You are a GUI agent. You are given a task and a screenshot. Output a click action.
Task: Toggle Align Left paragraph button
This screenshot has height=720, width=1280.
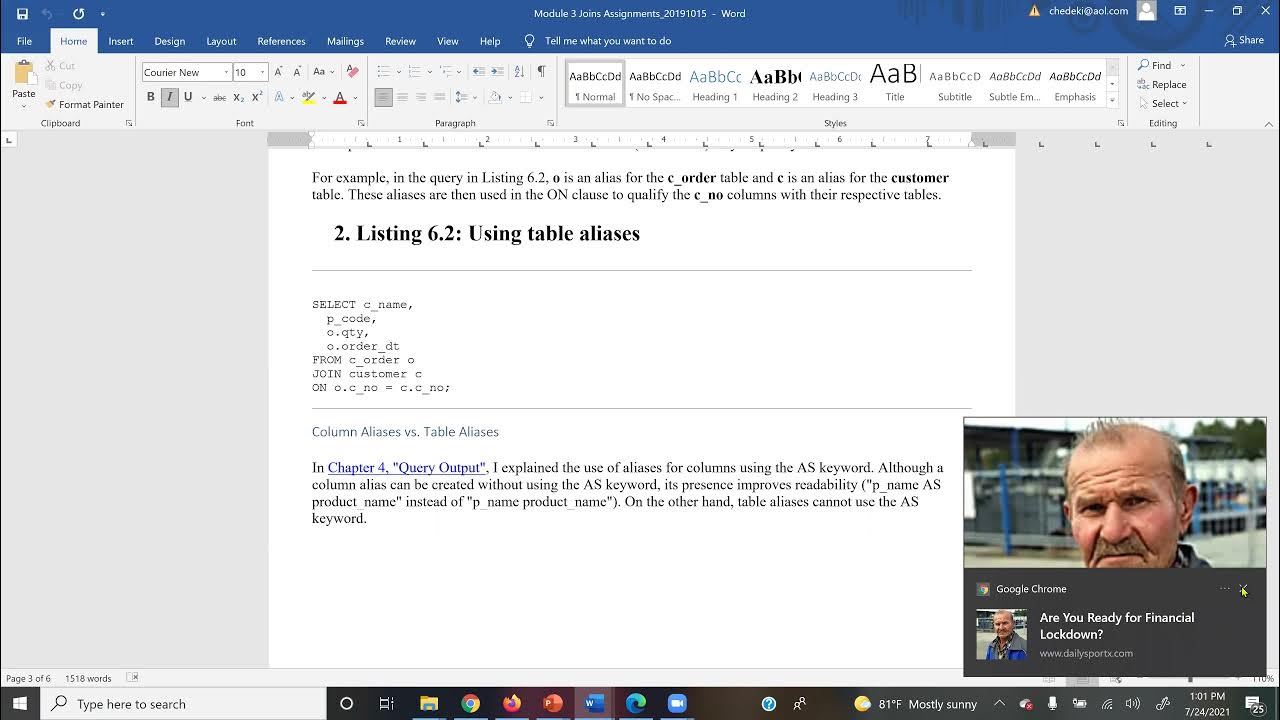[x=383, y=97]
